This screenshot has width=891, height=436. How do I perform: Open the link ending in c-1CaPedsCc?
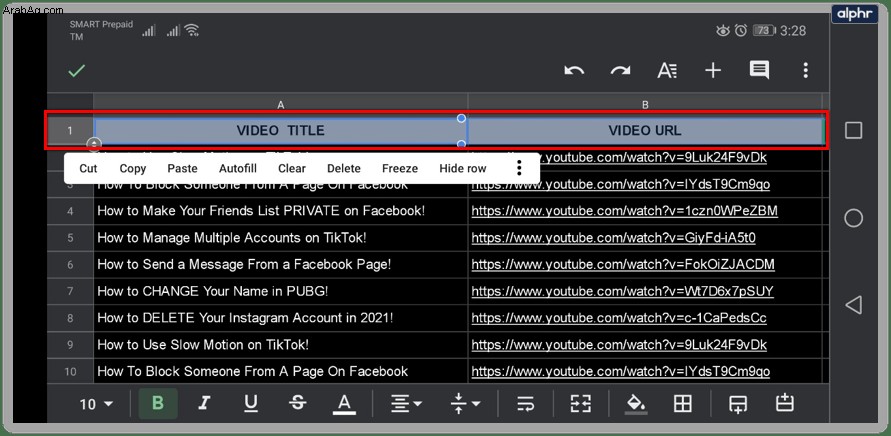pyautogui.click(x=619, y=318)
